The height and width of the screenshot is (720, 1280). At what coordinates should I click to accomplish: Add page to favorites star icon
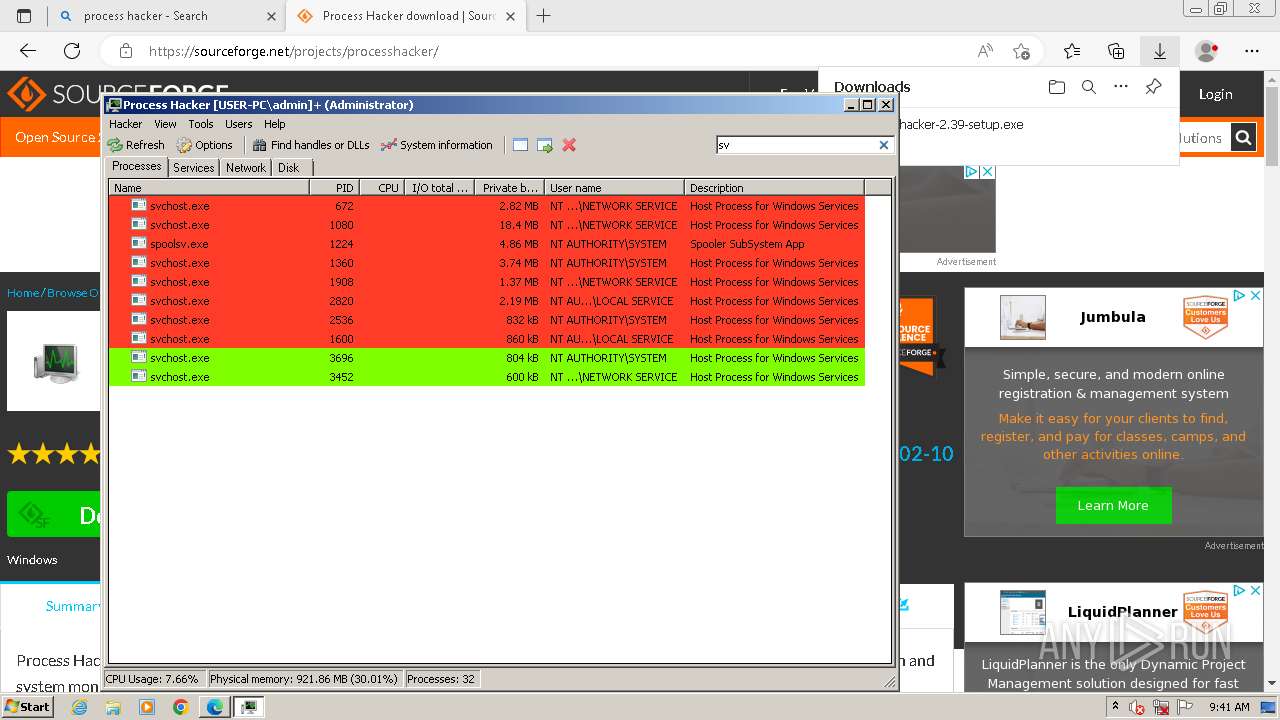1021,51
